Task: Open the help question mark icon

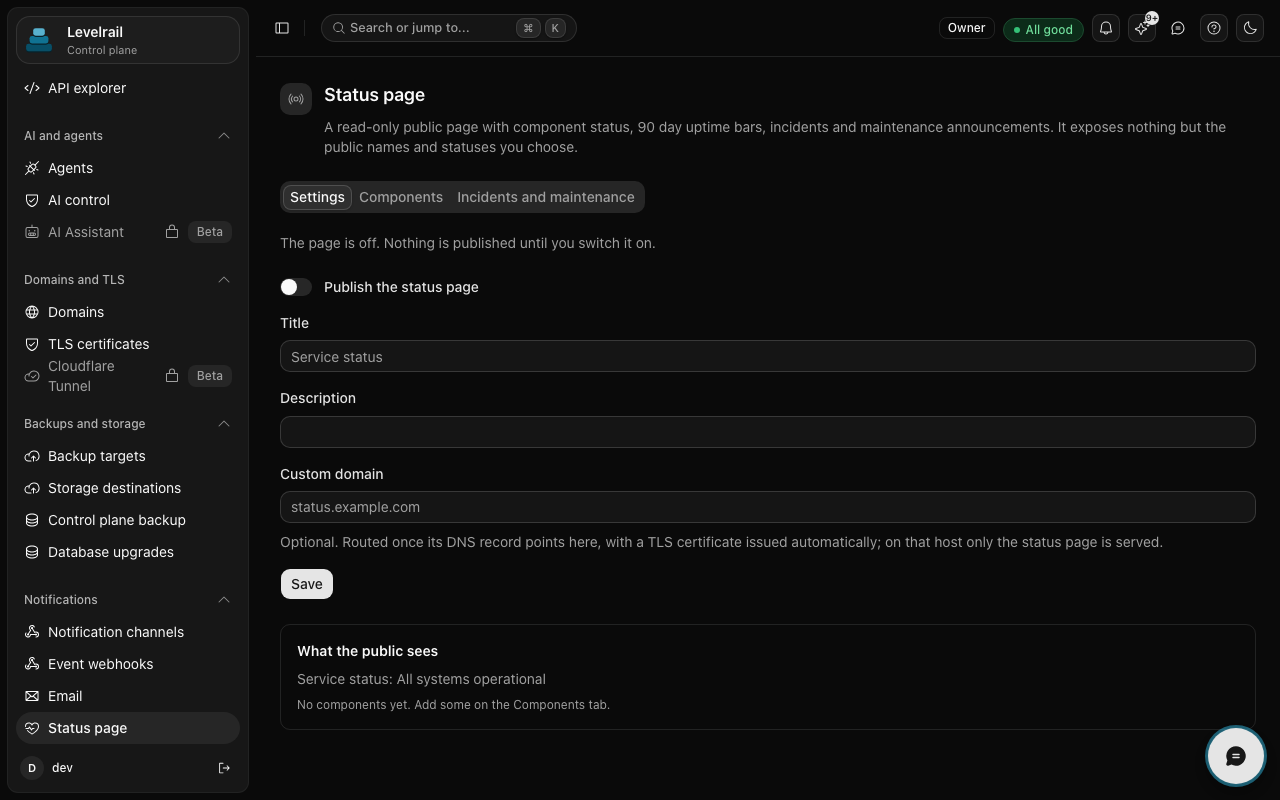Action: click(1214, 28)
